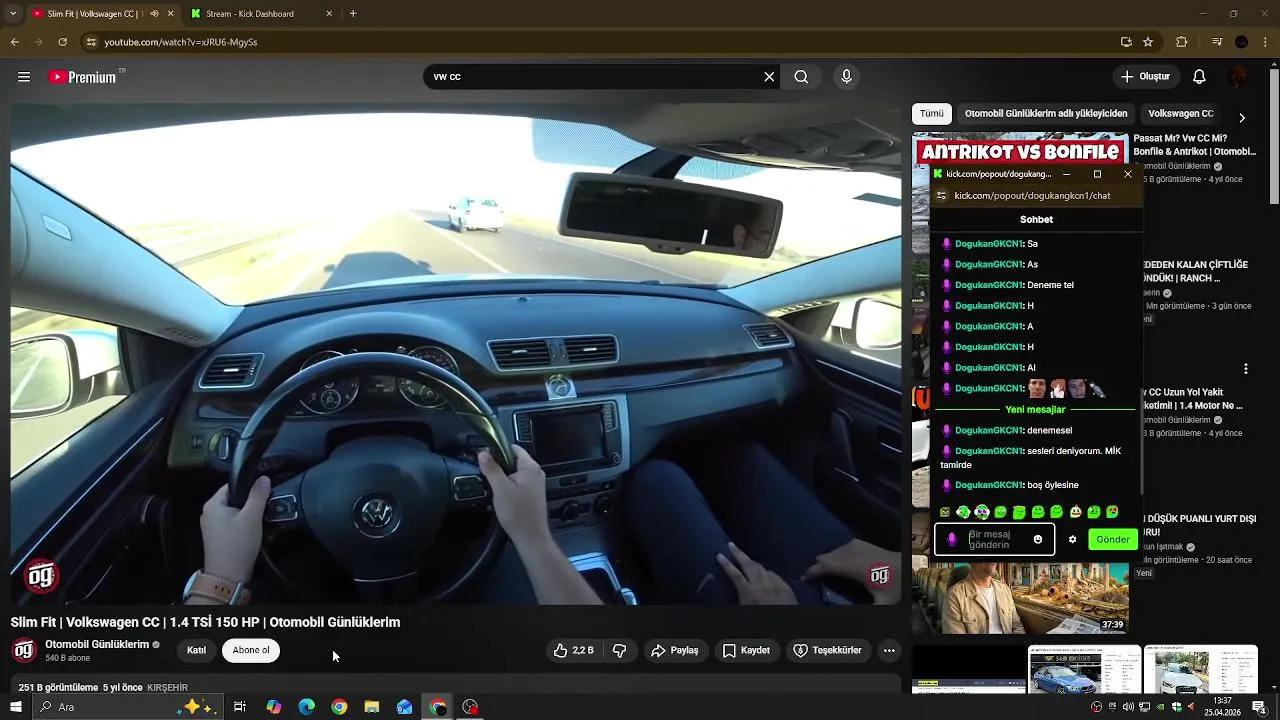The width and height of the screenshot is (1280, 720).
Task: Mute audio on the YouTube tab
Action: pyautogui.click(x=154, y=14)
